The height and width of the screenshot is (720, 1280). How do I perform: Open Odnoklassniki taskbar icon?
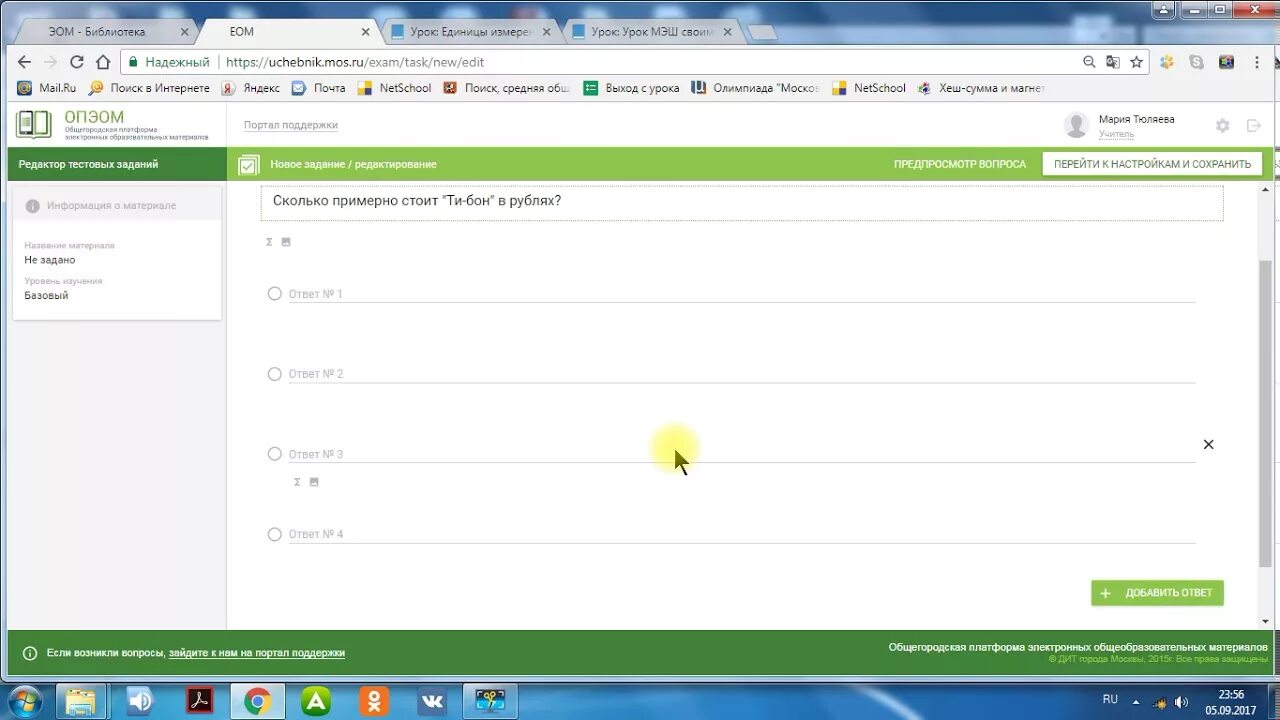(374, 701)
